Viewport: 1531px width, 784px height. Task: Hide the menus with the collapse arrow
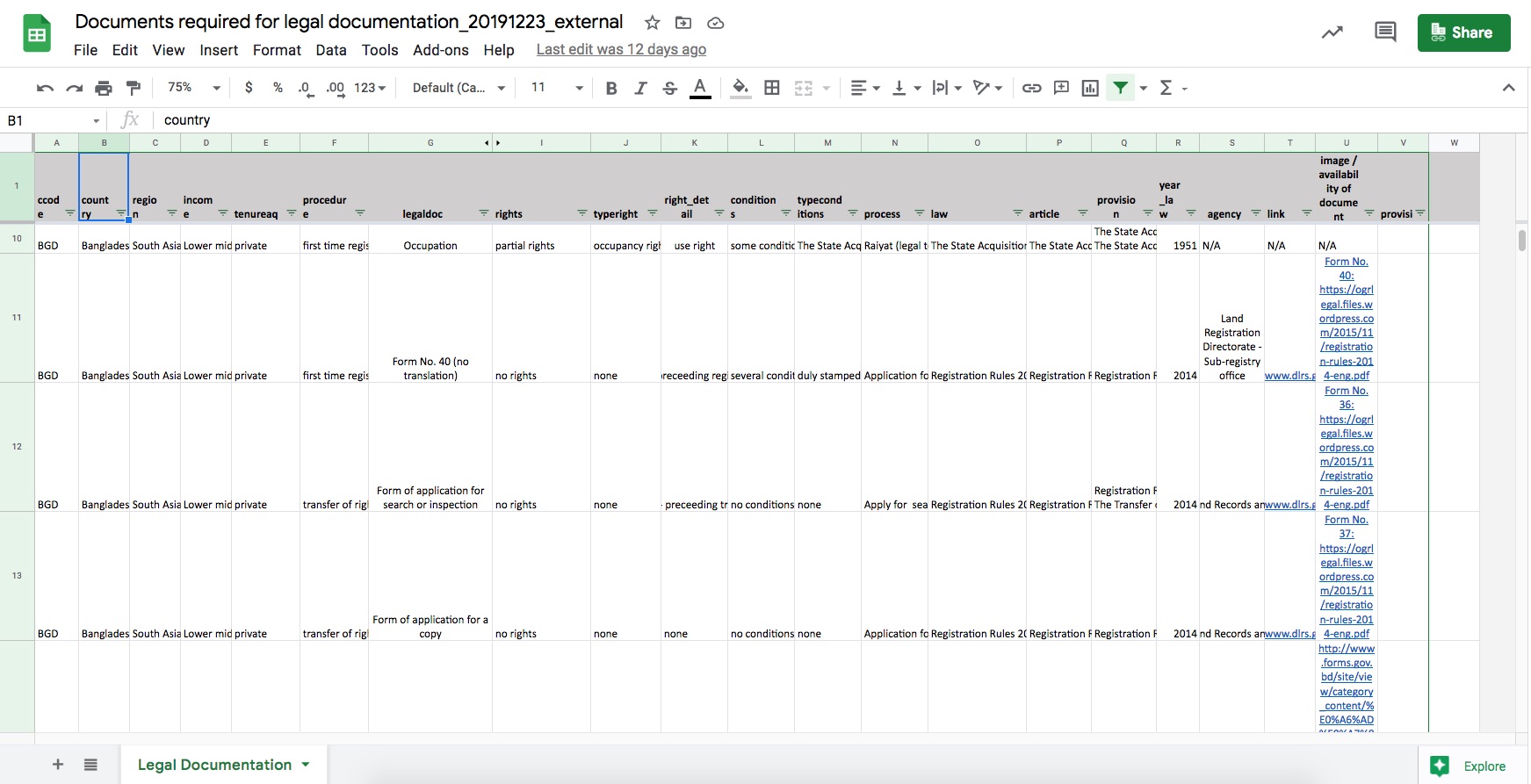tap(1508, 88)
